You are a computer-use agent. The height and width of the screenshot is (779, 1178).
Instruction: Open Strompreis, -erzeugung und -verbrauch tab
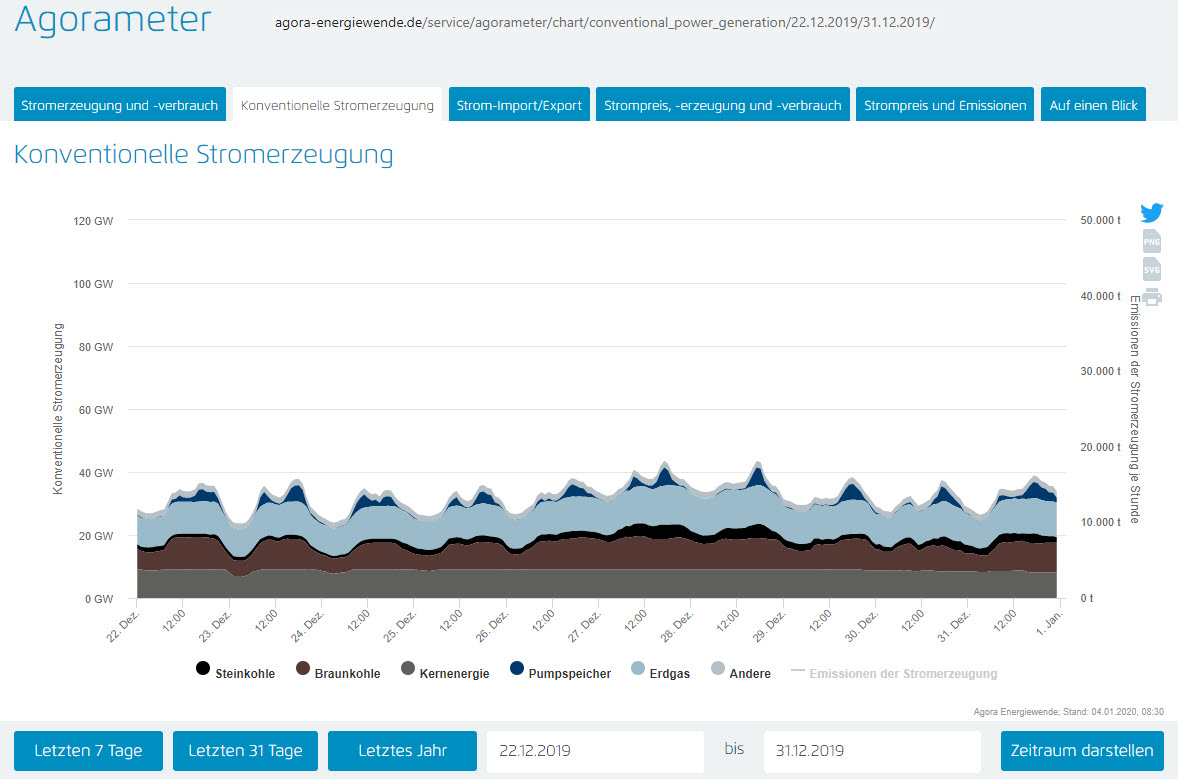[723, 105]
